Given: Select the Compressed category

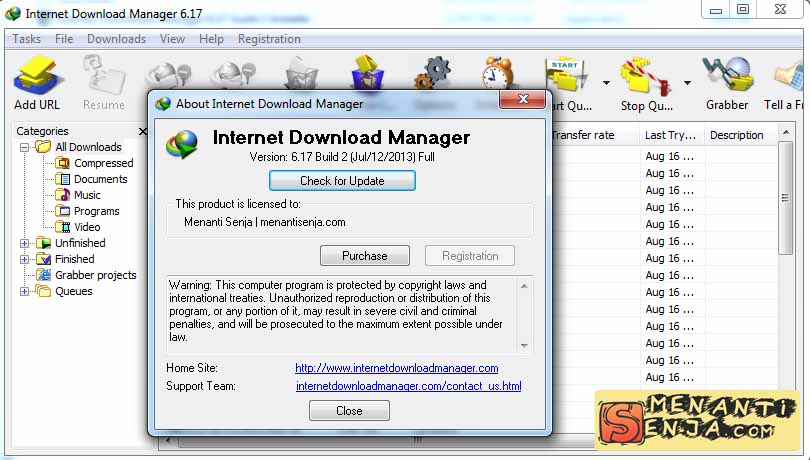Looking at the screenshot, I should (103, 163).
